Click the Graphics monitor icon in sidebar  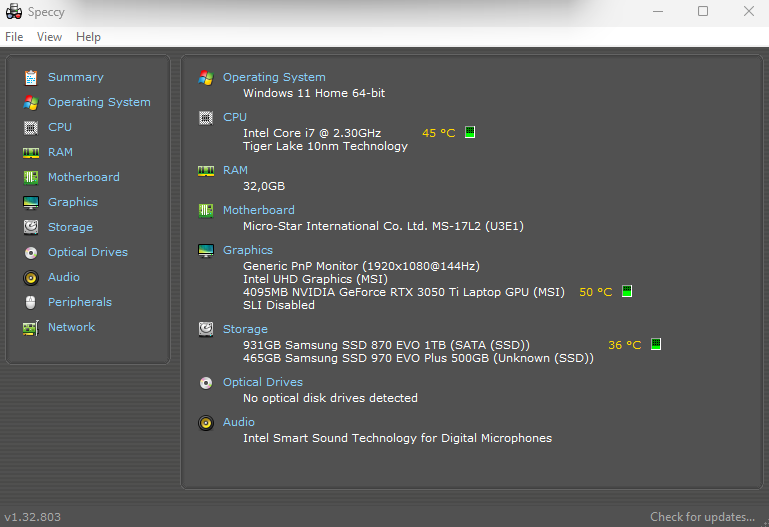point(31,202)
